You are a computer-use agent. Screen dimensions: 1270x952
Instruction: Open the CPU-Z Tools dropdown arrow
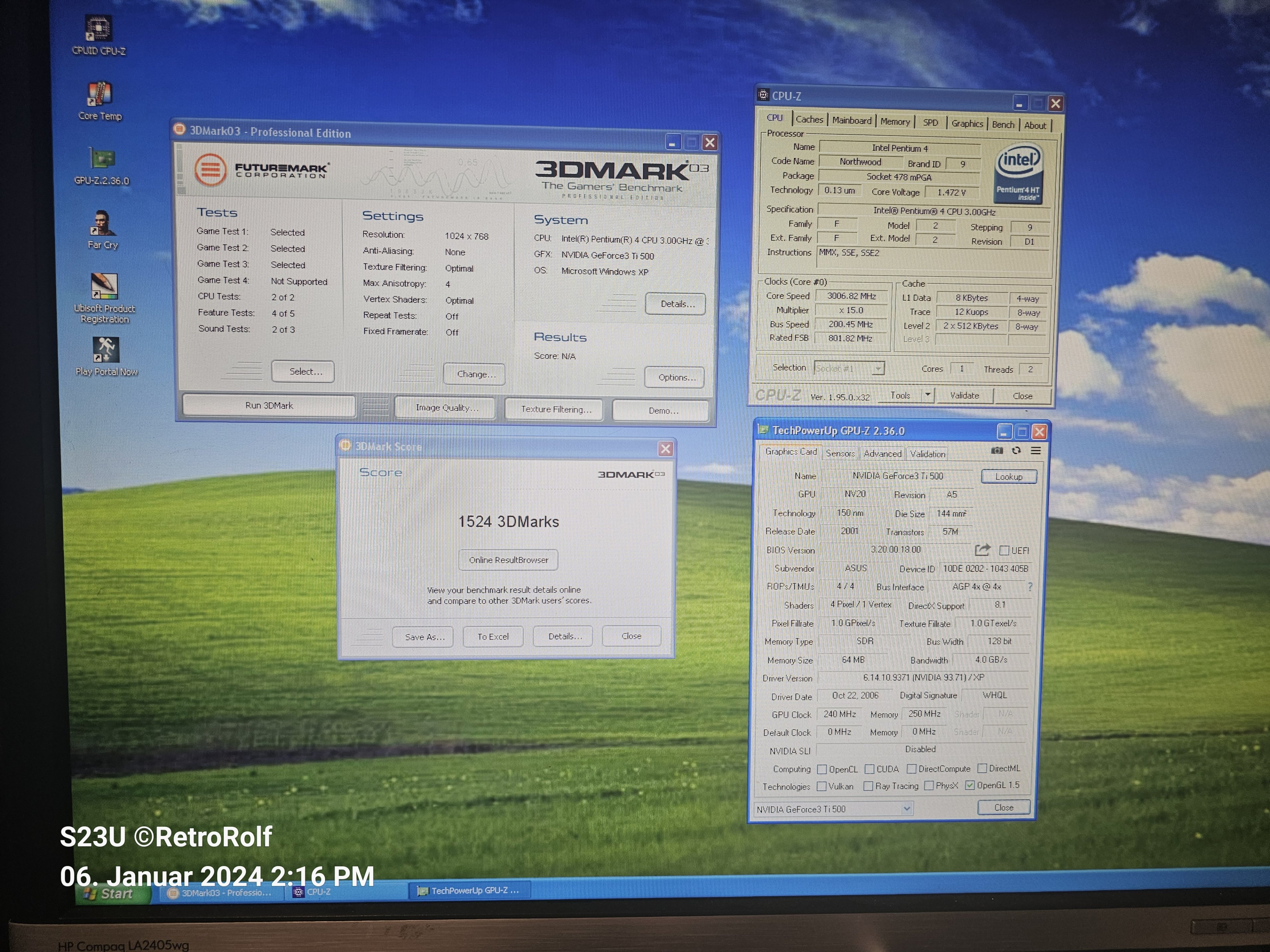(927, 395)
